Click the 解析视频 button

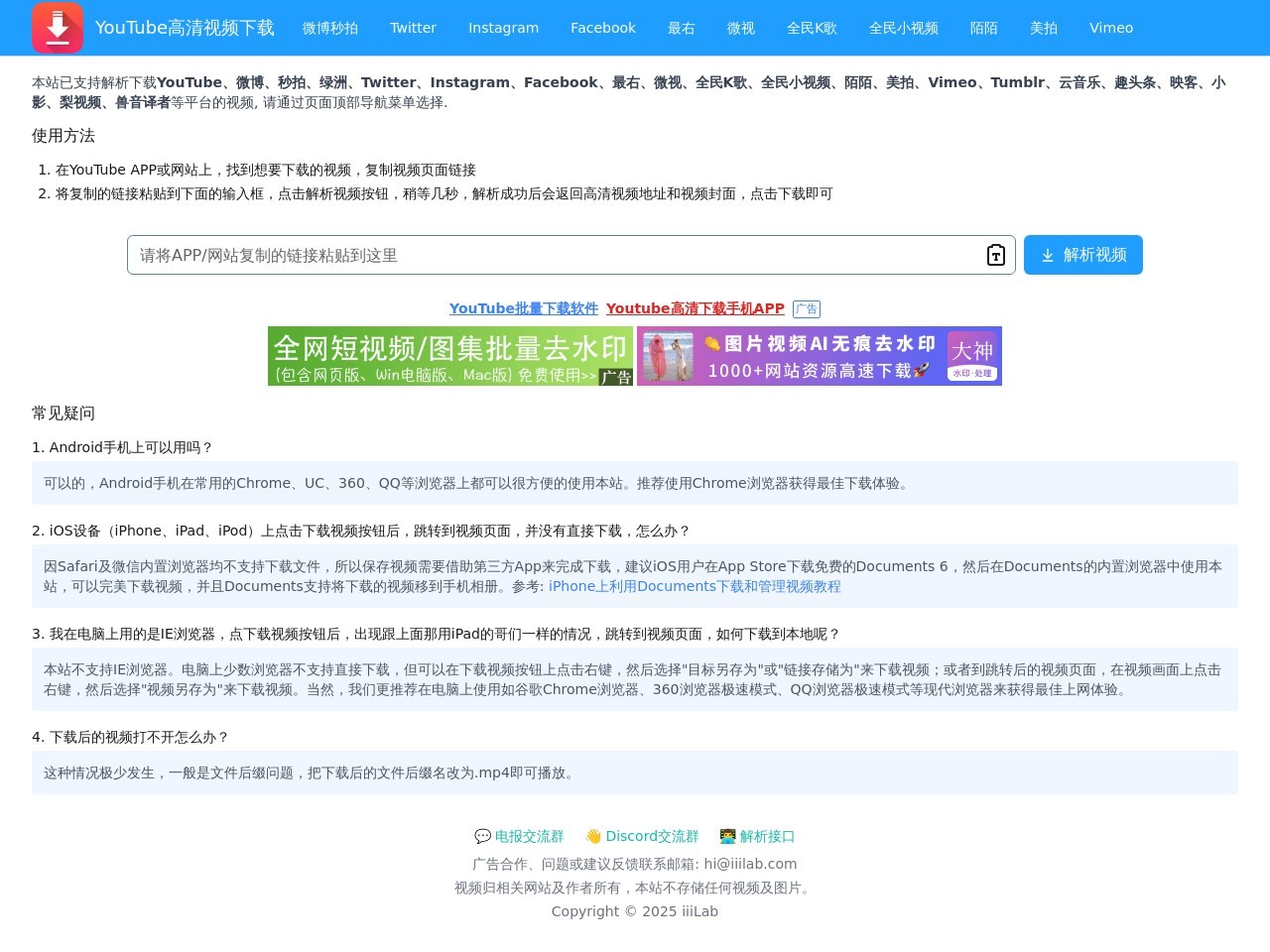tap(1083, 255)
